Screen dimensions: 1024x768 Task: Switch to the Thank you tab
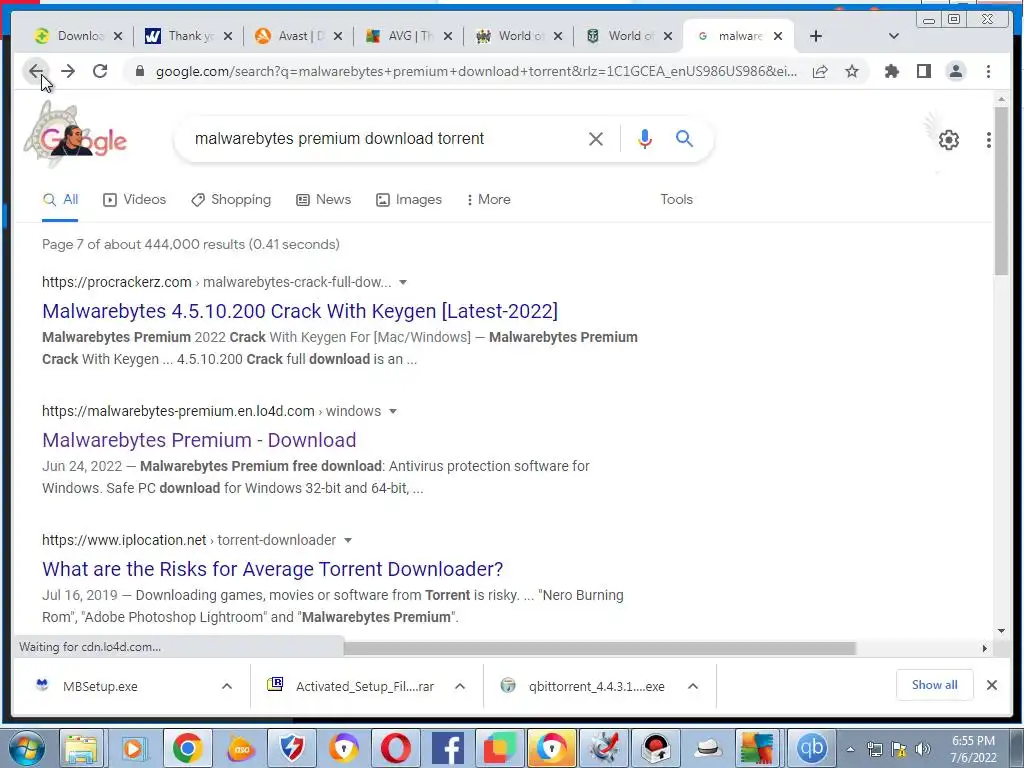[x=189, y=36]
